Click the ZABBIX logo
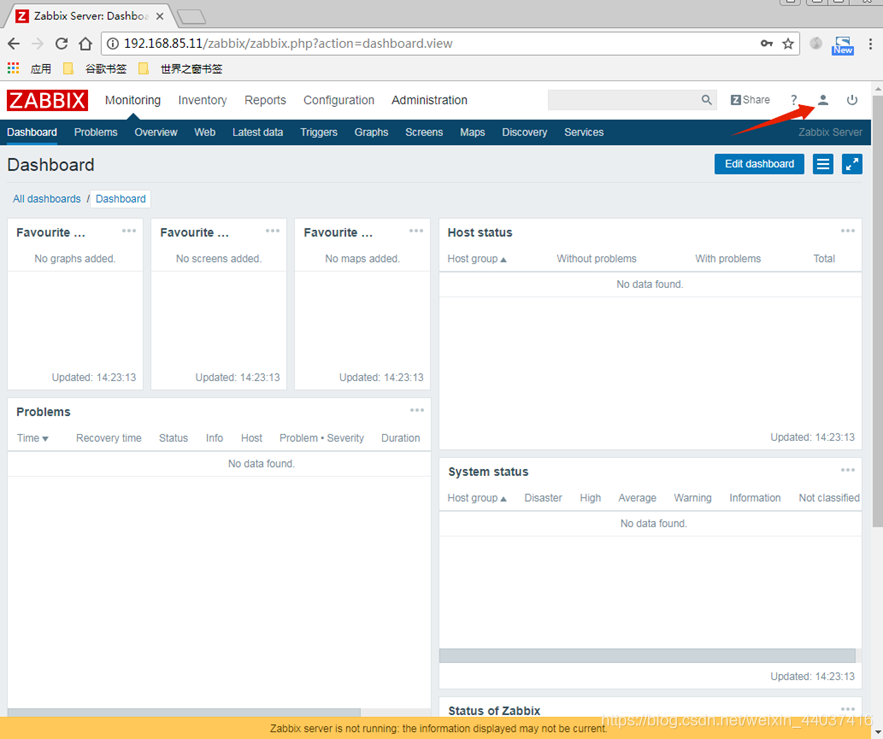 [x=47, y=100]
